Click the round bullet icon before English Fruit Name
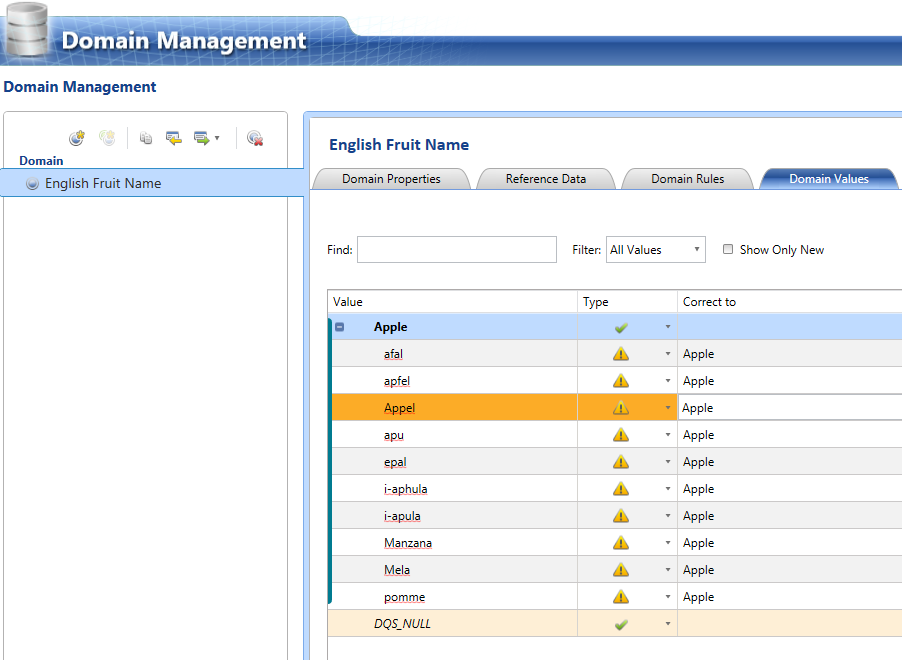This screenshot has width=902, height=660. (32, 184)
